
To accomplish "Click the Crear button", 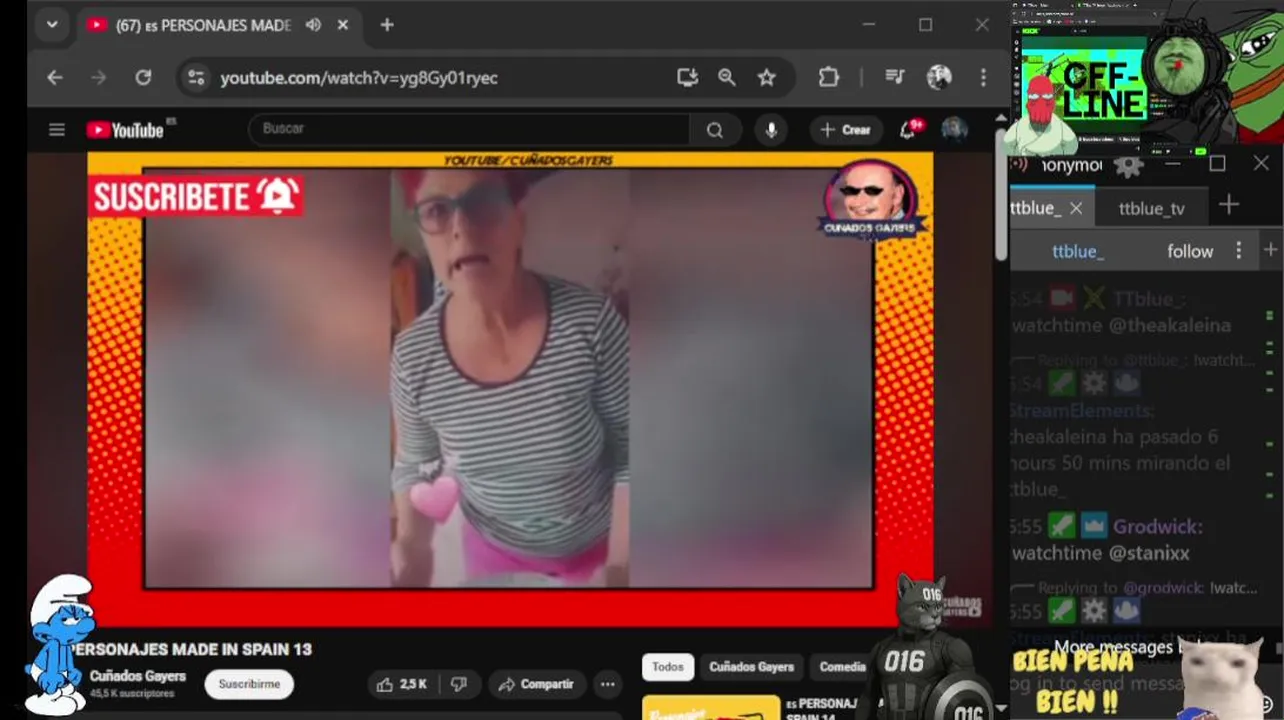I will pyautogui.click(x=845, y=129).
